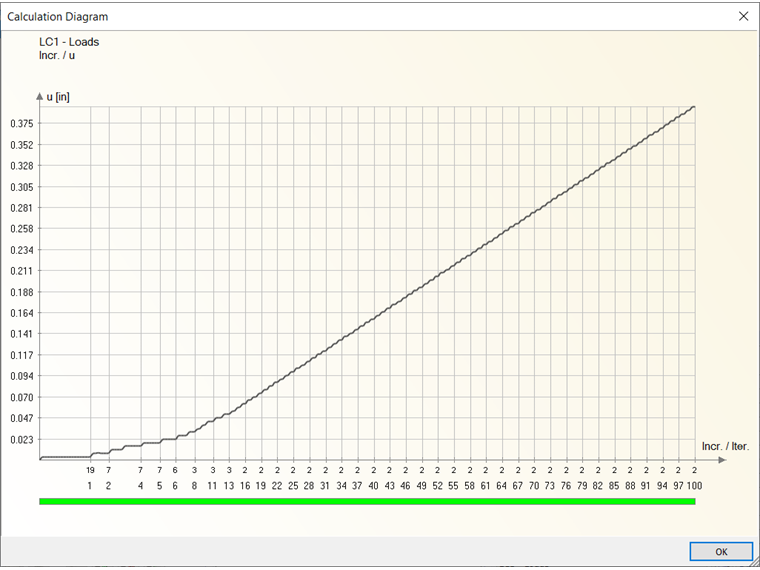The image size is (760, 570).
Task: Click the 'Calculation Diagram' title bar text
Action: [x=58, y=16]
